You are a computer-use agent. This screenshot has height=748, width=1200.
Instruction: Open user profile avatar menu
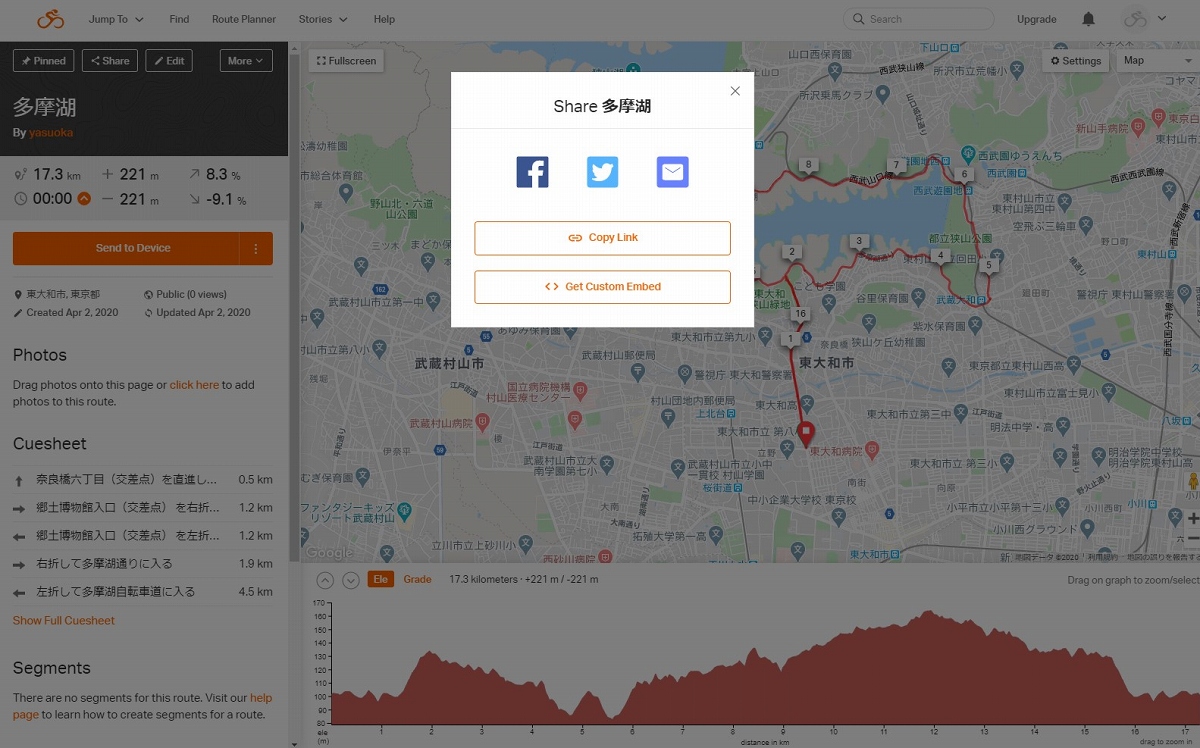pyautogui.click(x=1144, y=19)
